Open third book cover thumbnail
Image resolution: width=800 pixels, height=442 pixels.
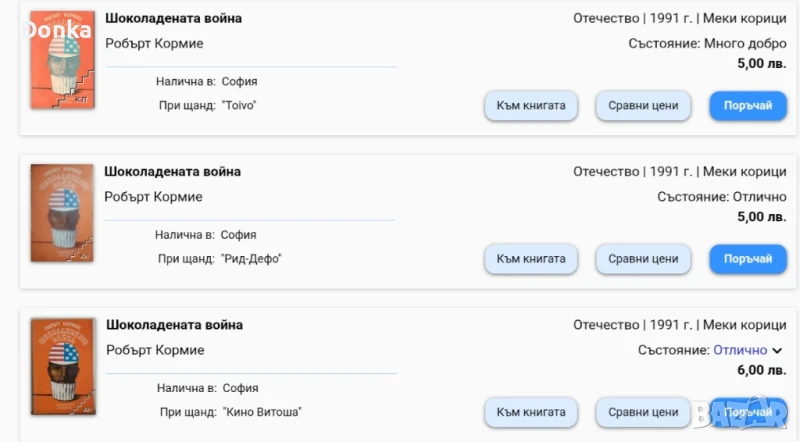[62, 367]
